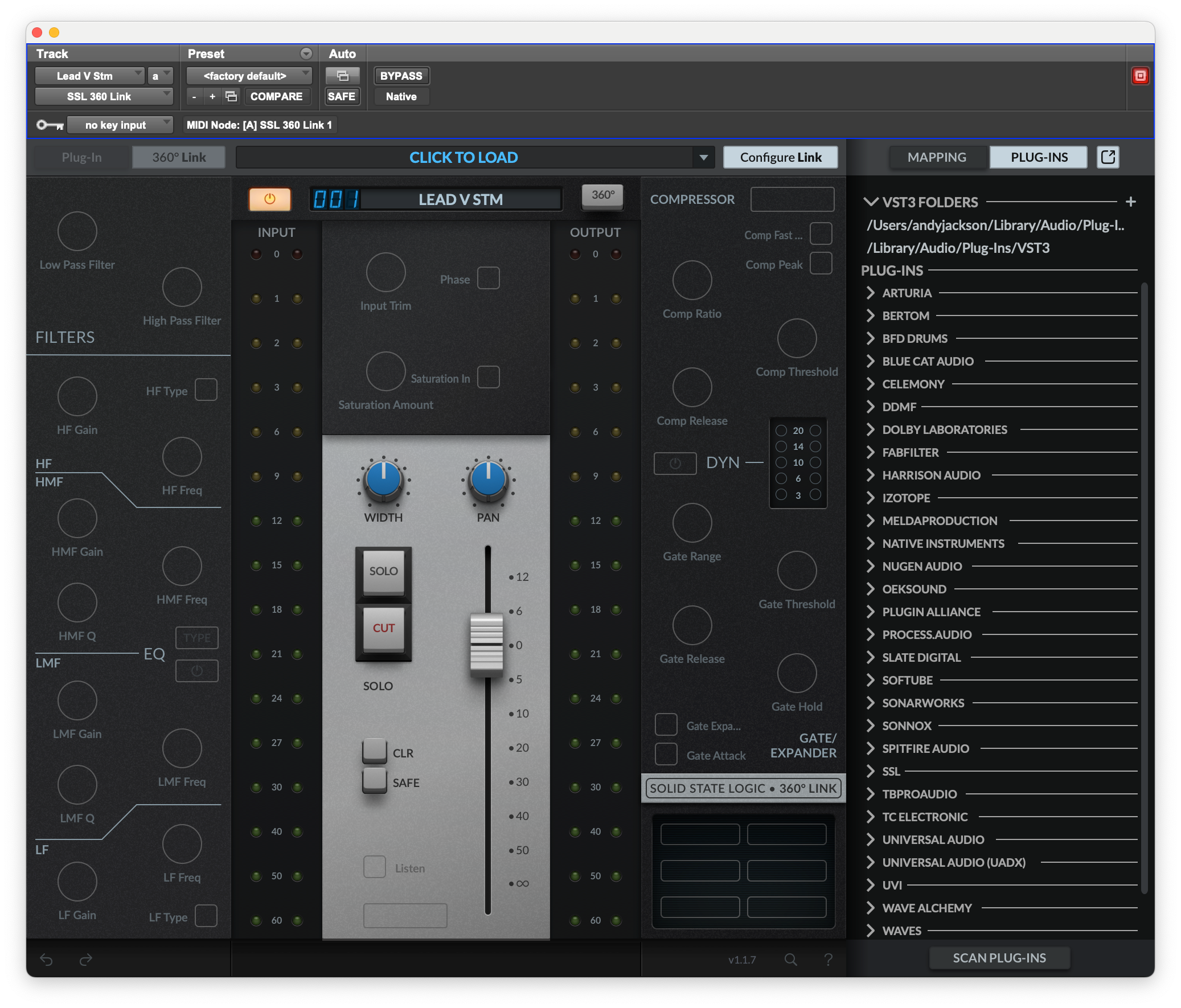Click the Comp Ratio knob
Screen dimensions: 1181x1008
692,281
